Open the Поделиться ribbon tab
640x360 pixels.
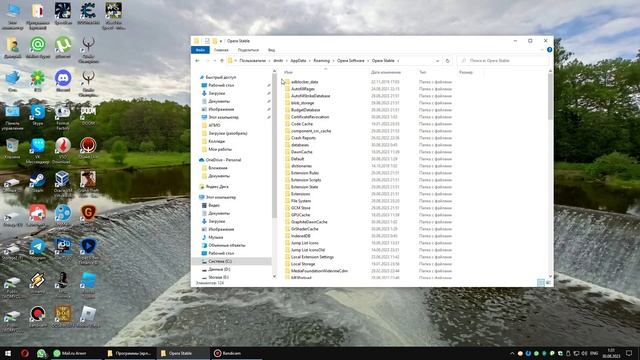[248, 50]
